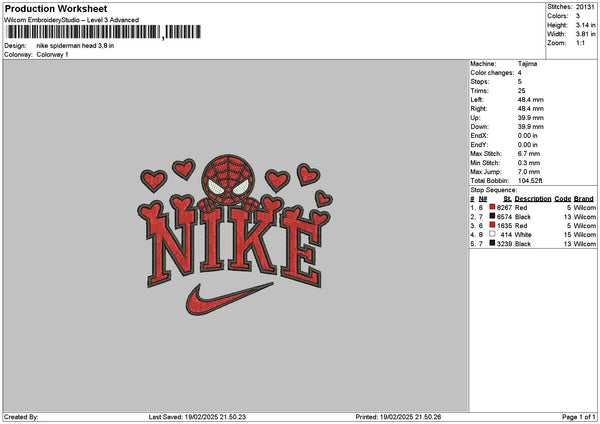Click the "Printed: 19/02/2025 21.50.26" footer text
The image size is (600, 424).
(x=398, y=417)
